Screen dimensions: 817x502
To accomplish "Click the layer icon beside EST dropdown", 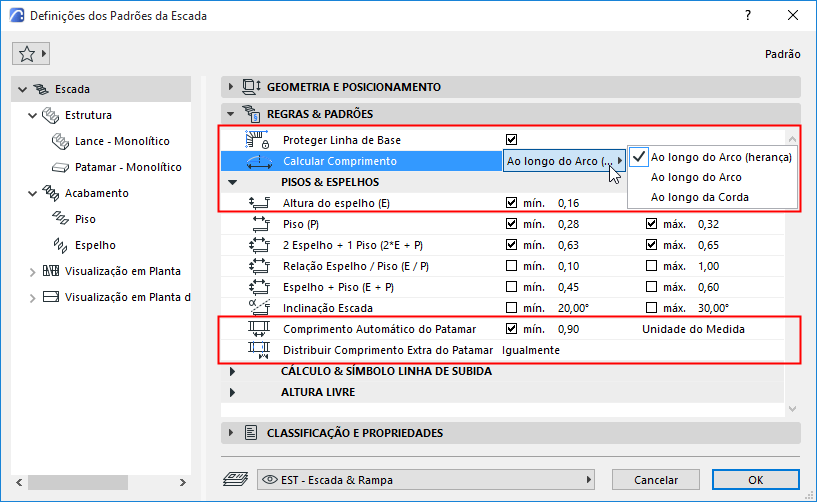I will (236, 479).
